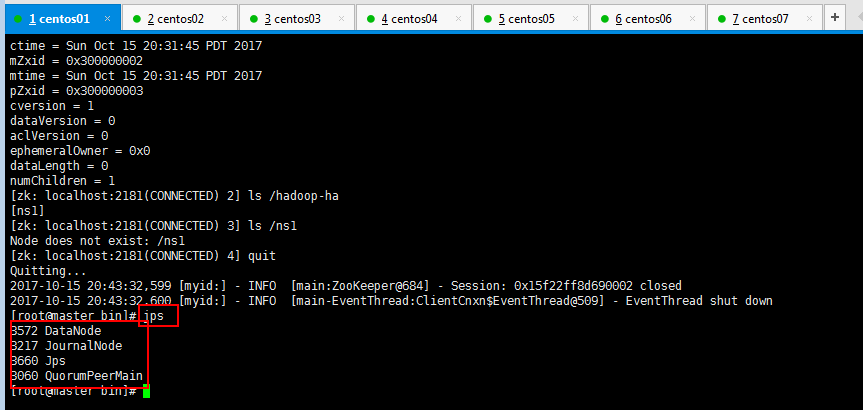The width and height of the screenshot is (863, 410).
Task: Click the green status dot on centos02
Action: [x=134, y=18]
